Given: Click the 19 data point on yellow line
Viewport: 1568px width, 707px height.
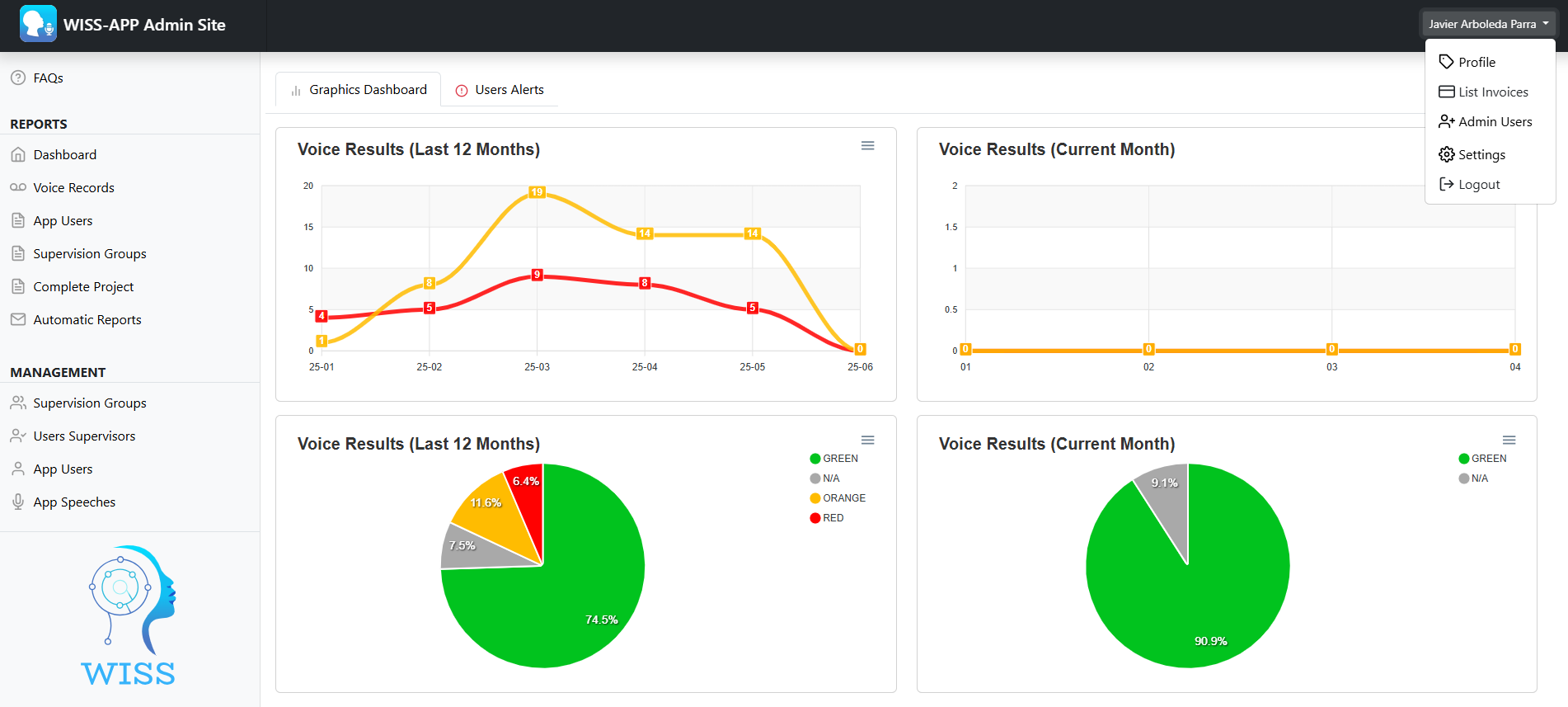Looking at the screenshot, I should 537,192.
